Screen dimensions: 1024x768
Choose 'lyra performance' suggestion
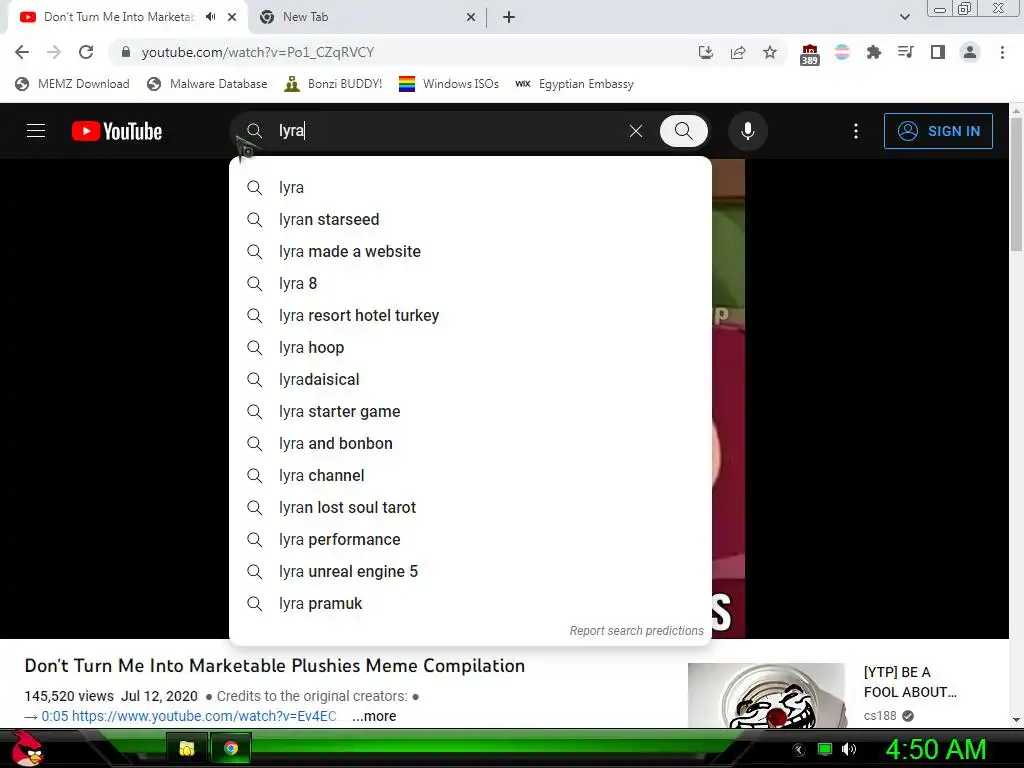coord(470,539)
